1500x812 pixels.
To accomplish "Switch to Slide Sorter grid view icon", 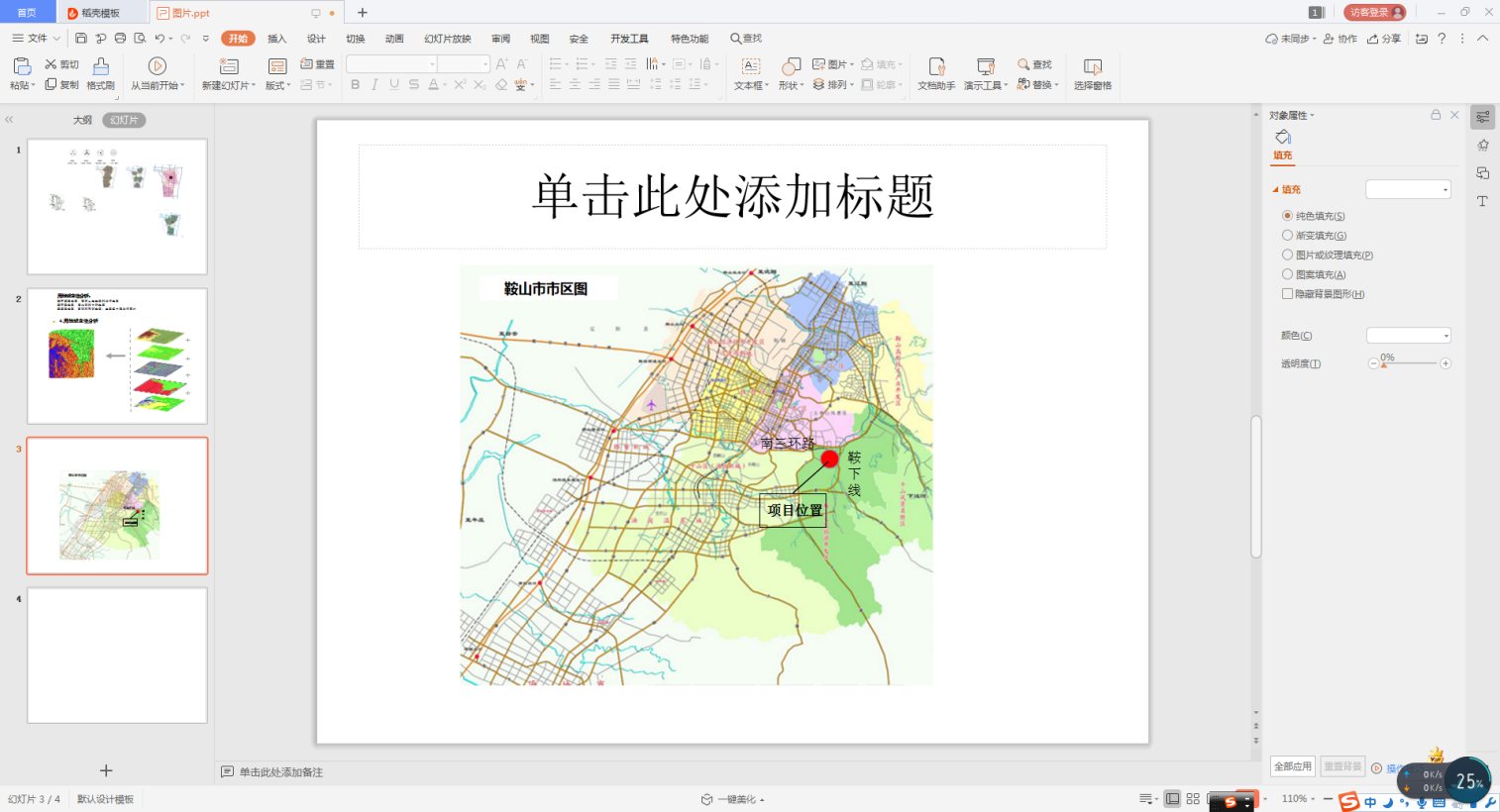I will point(1193,798).
